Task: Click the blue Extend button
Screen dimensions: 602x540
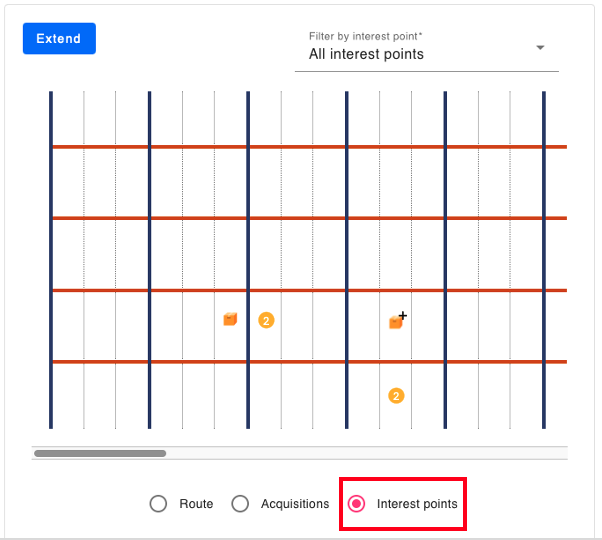Action: (59, 38)
